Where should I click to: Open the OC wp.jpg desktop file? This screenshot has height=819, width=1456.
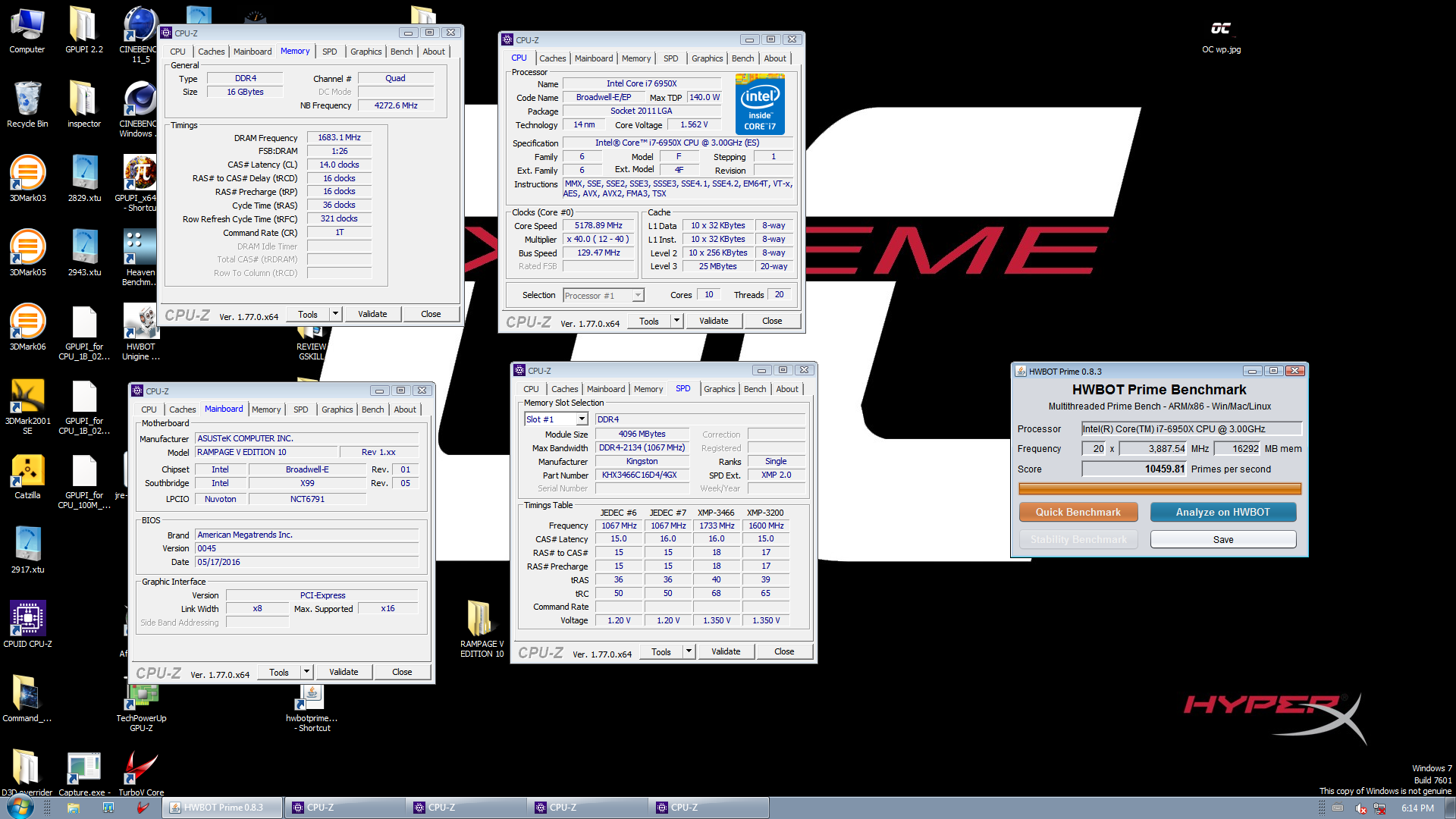[x=1221, y=36]
